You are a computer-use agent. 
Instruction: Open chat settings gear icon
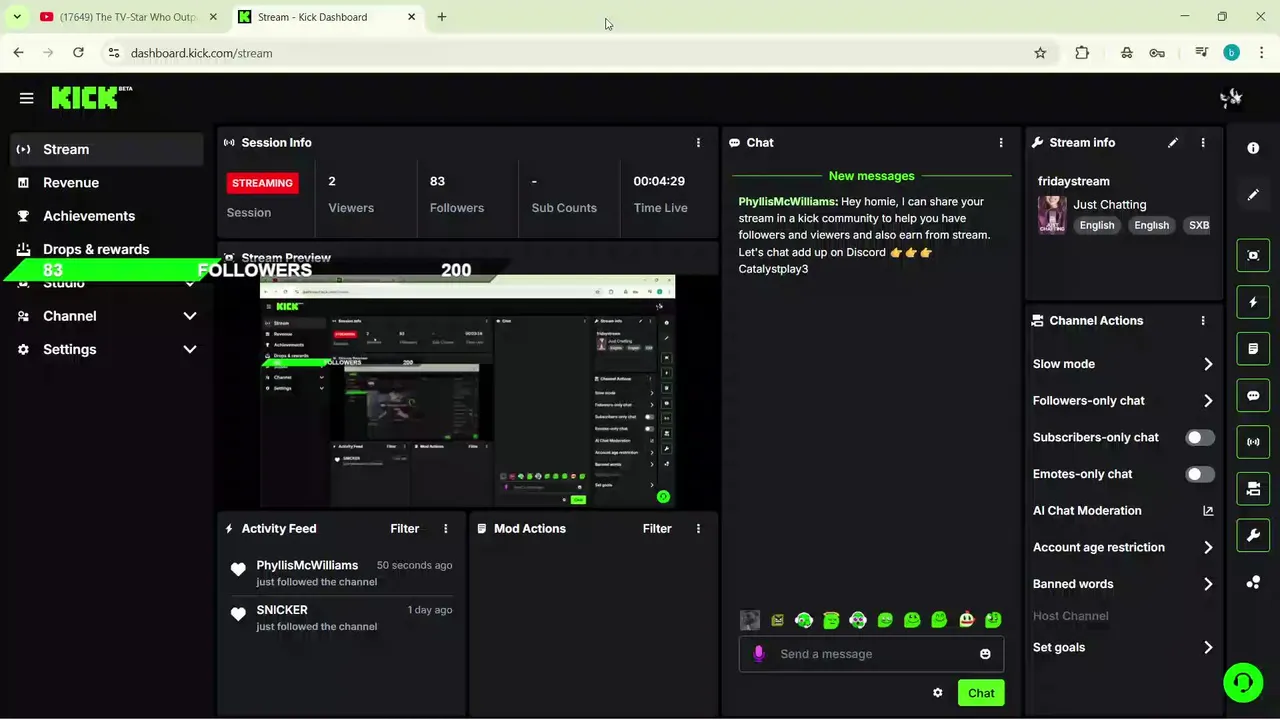click(937, 693)
